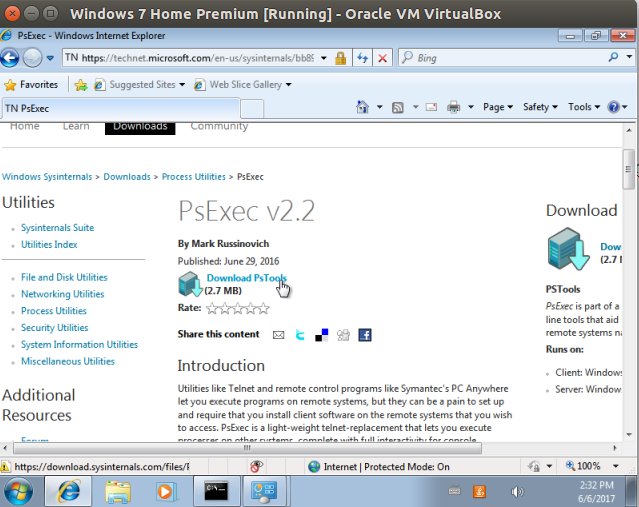Click the Read Mail icon
Viewport: 639px width, 507px height.
coord(432,107)
